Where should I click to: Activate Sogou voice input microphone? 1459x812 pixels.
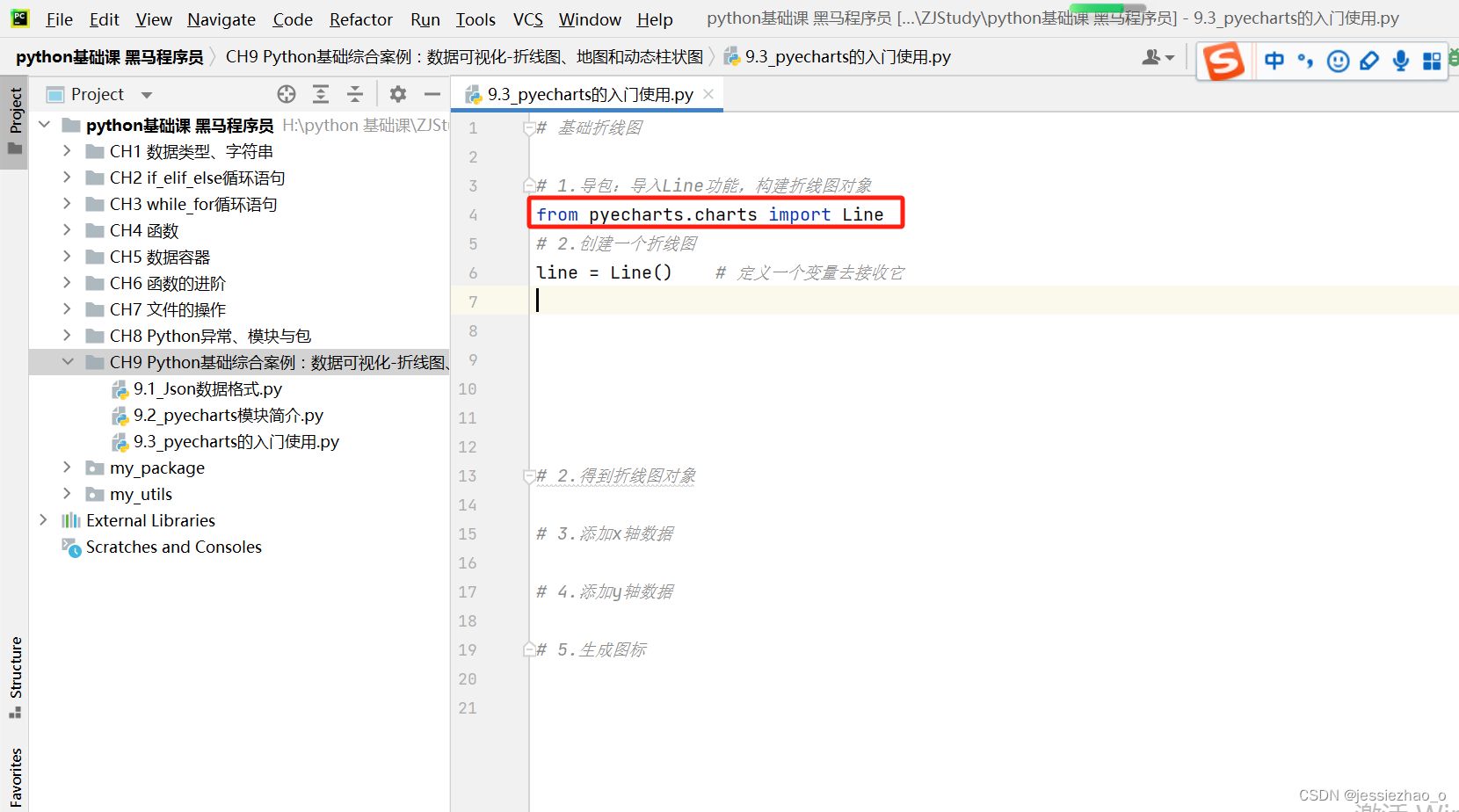(x=1400, y=61)
